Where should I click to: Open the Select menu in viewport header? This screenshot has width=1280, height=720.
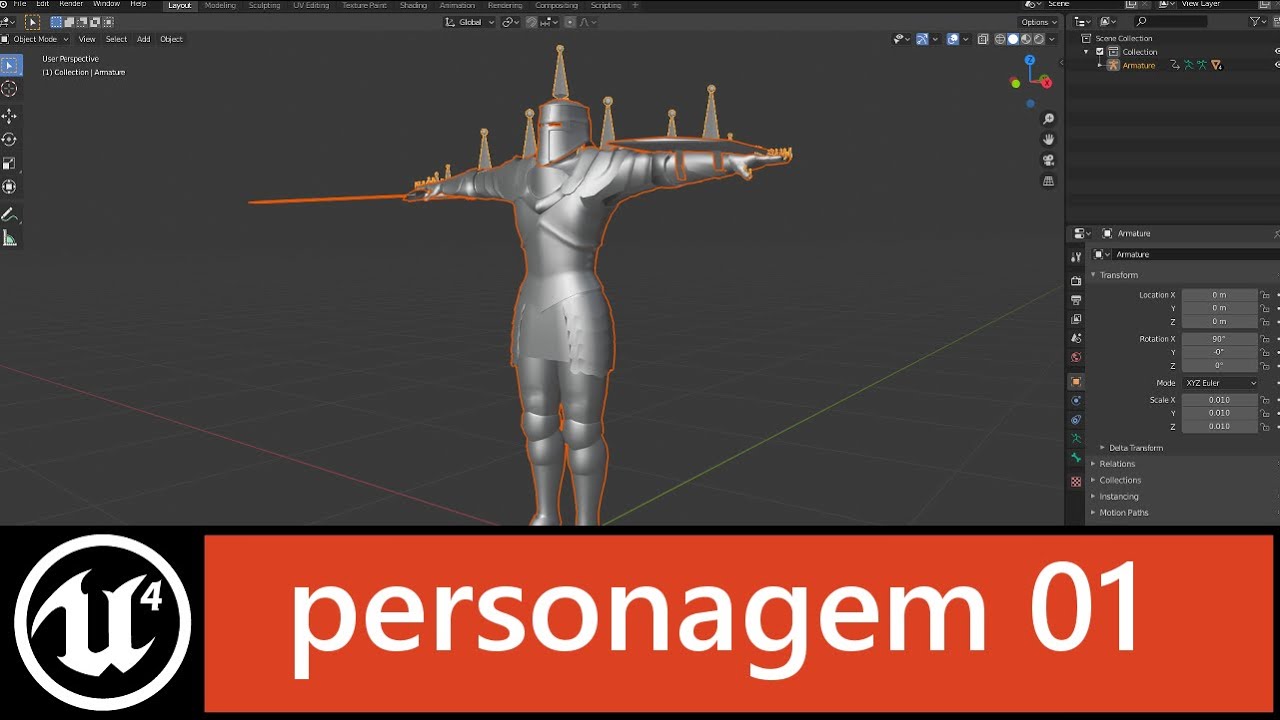pos(116,39)
